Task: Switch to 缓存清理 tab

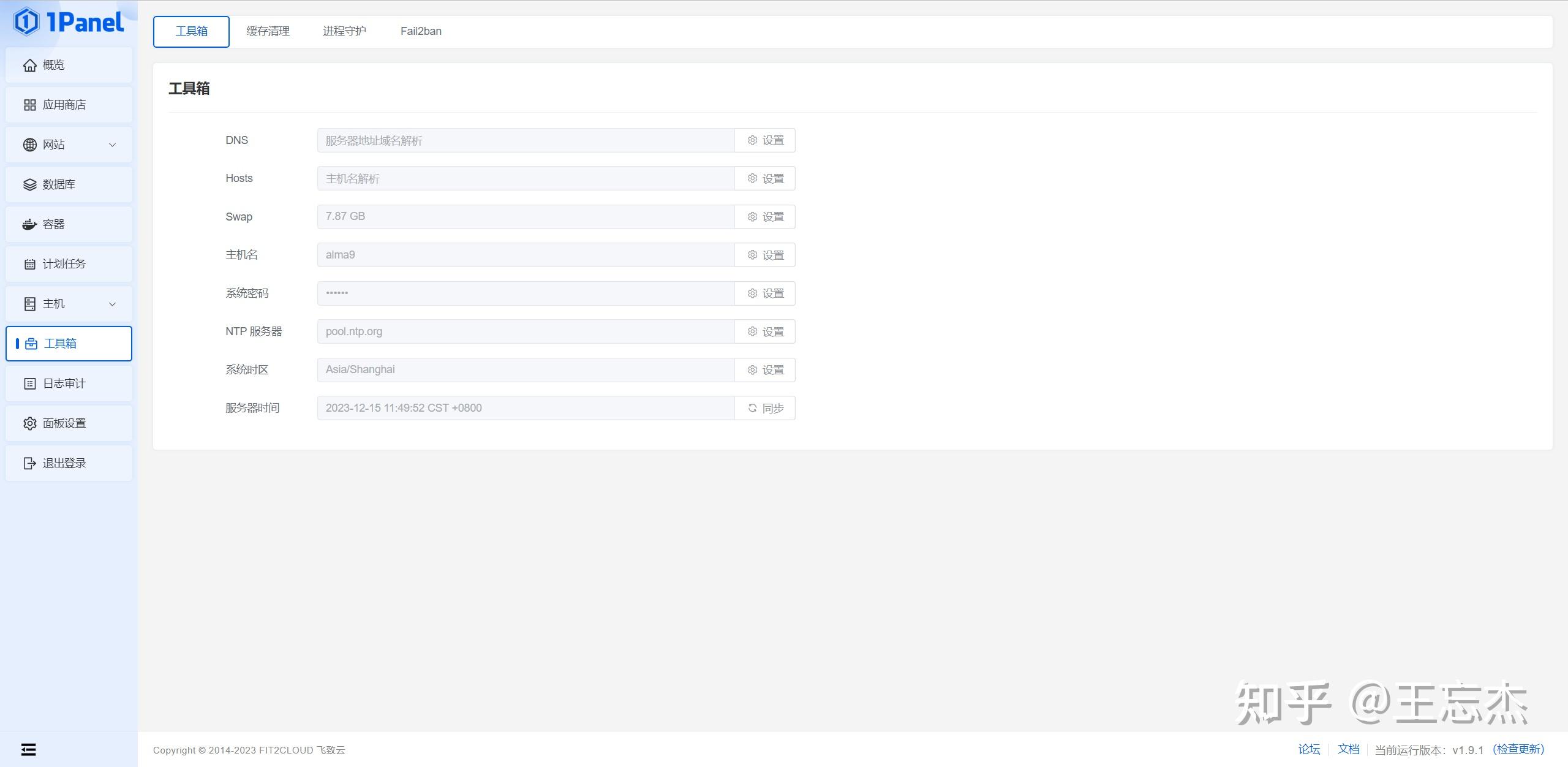Action: [x=268, y=31]
